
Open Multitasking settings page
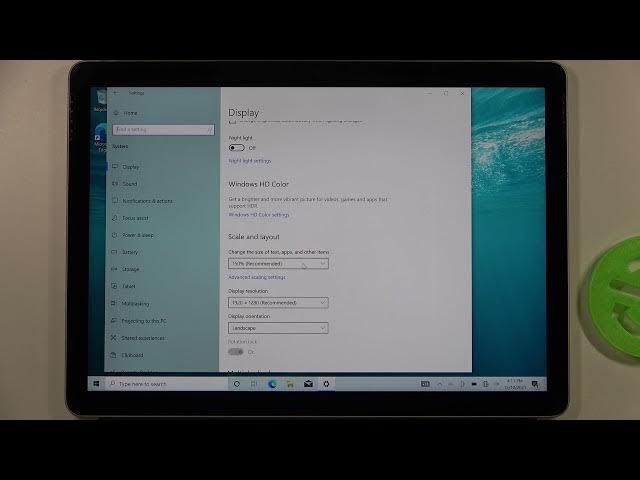pyautogui.click(x=136, y=304)
